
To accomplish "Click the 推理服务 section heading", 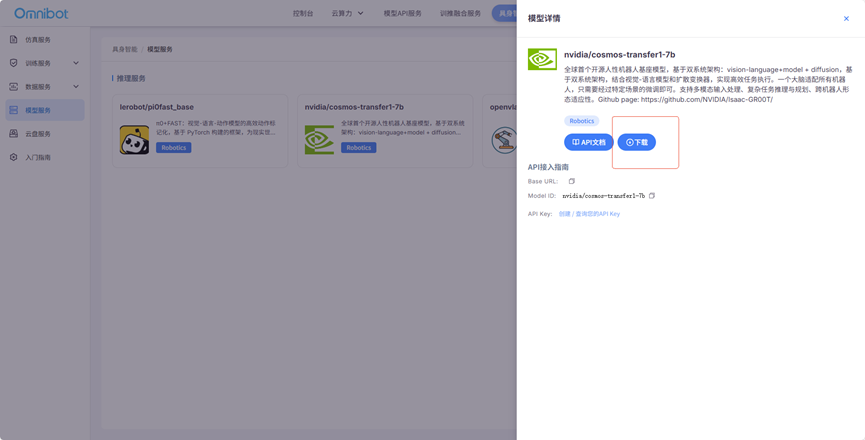I will (131, 78).
